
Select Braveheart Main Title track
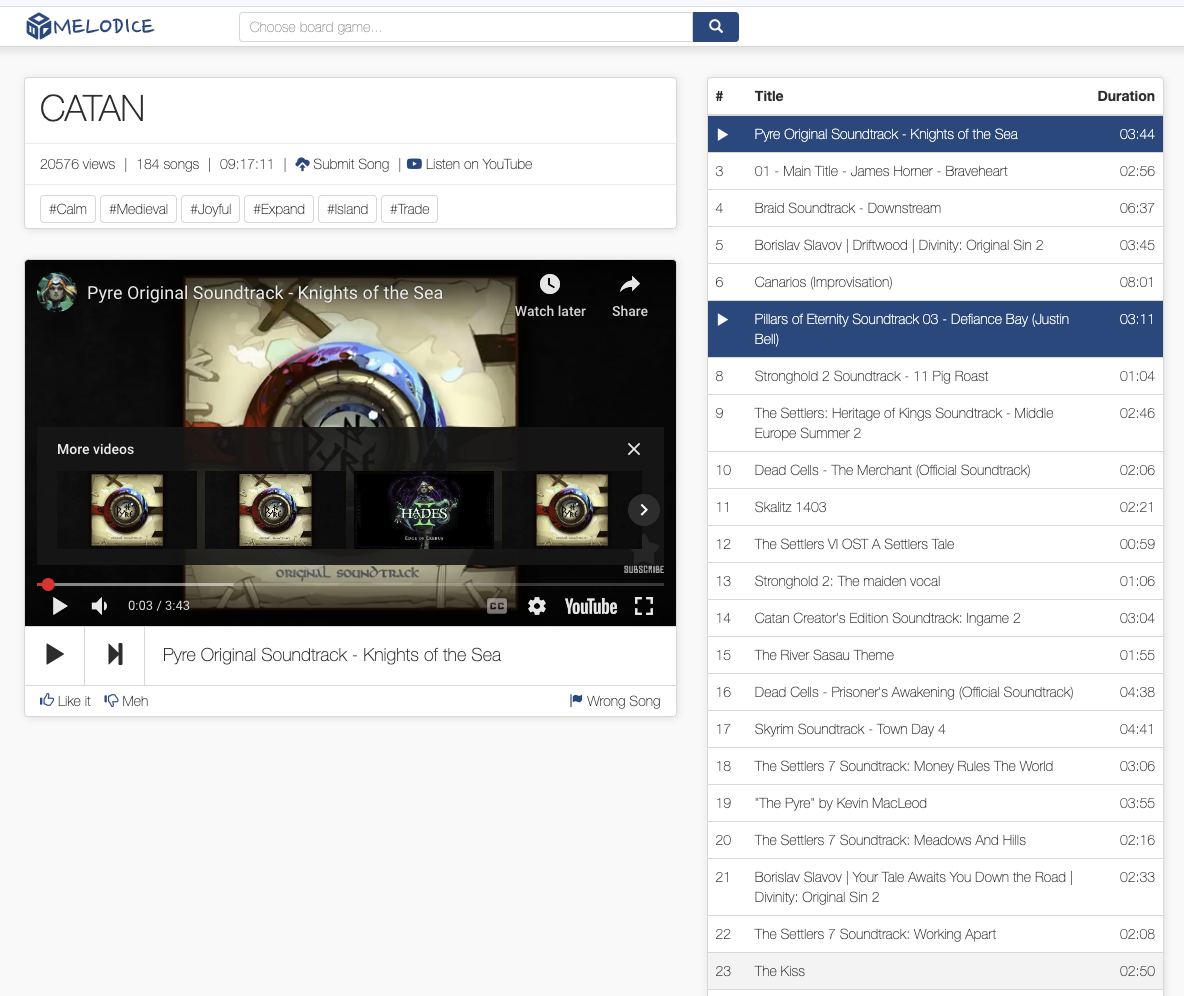point(935,171)
